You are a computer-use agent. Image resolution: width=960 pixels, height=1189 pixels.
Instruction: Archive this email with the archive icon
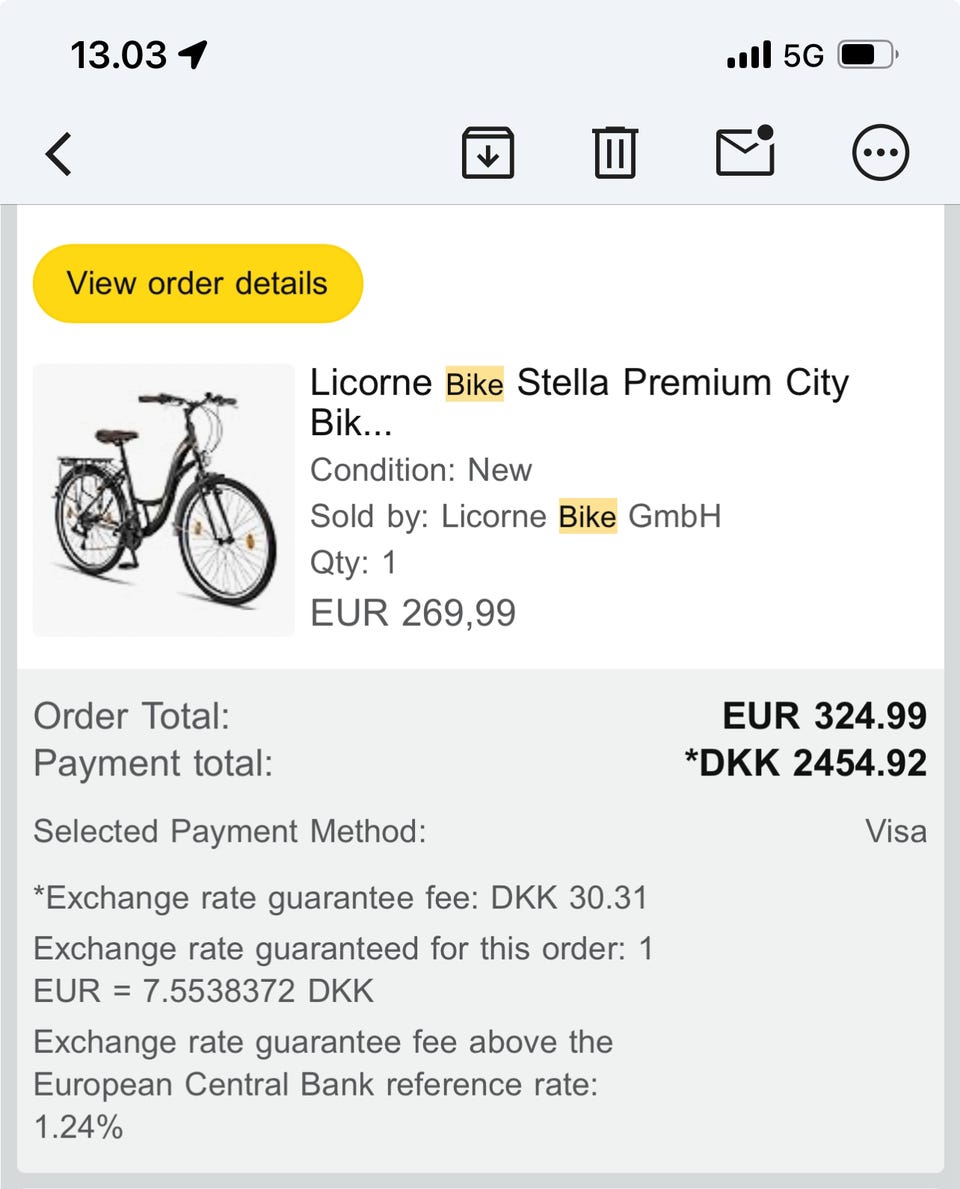(488, 154)
